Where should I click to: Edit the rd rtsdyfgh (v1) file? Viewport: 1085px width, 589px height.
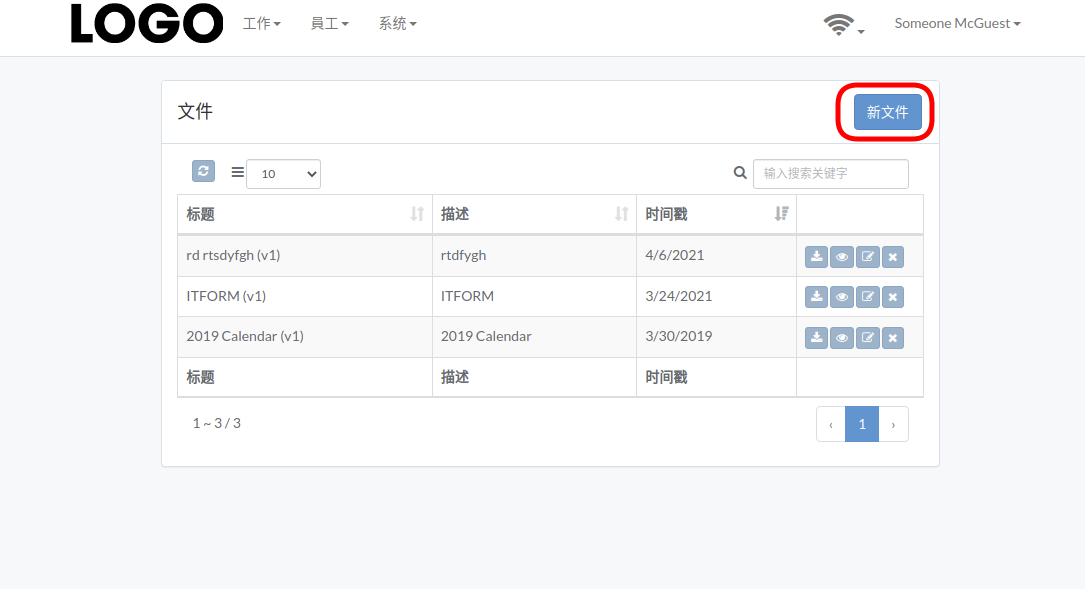[x=867, y=257]
